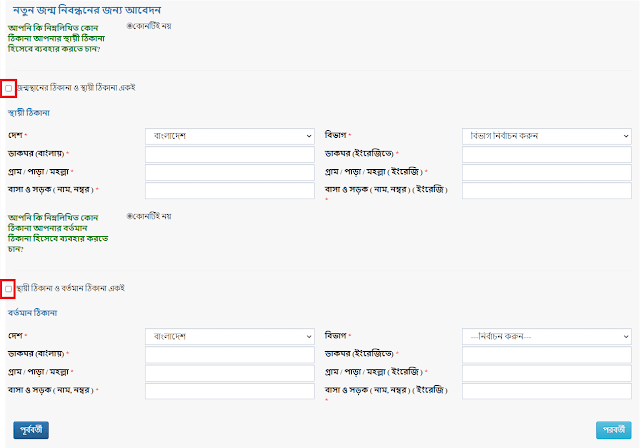Image resolution: width=640 pixels, height=448 pixels.
Task: Focus ডাকঘর (বাংলায়) field in স্থায়ী ঠিকানা
Action: click(230, 154)
